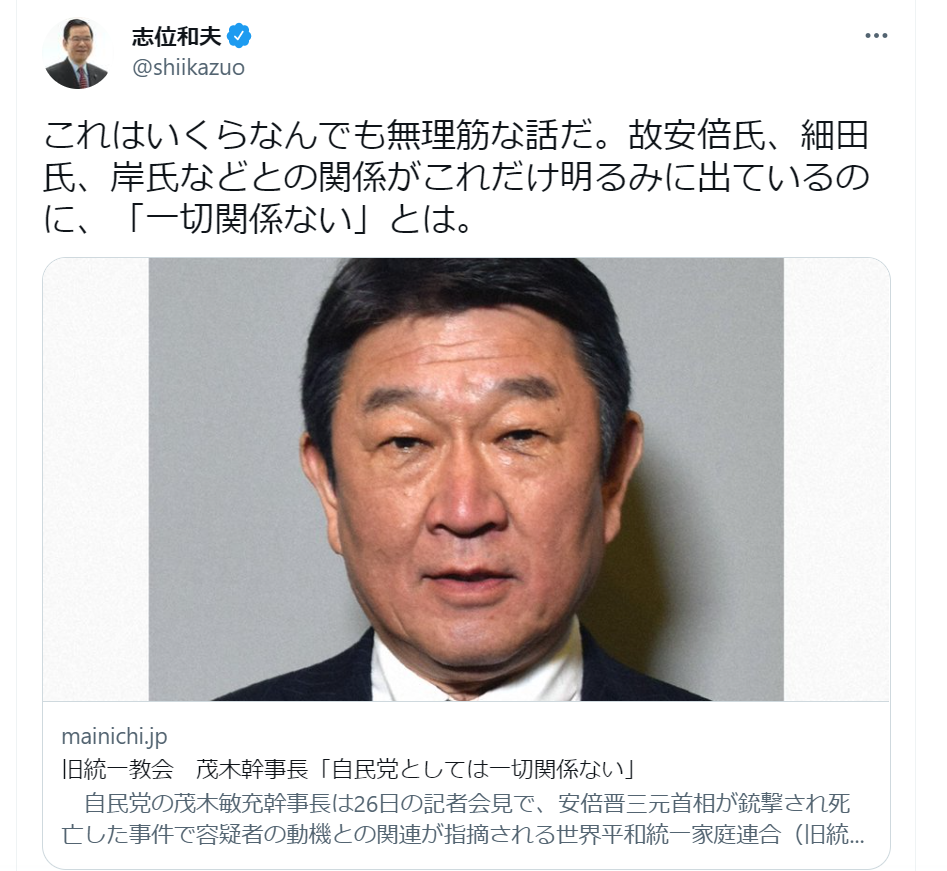Visit the @shiikazuo handle link
The height and width of the screenshot is (871, 947).
pyautogui.click(x=188, y=68)
